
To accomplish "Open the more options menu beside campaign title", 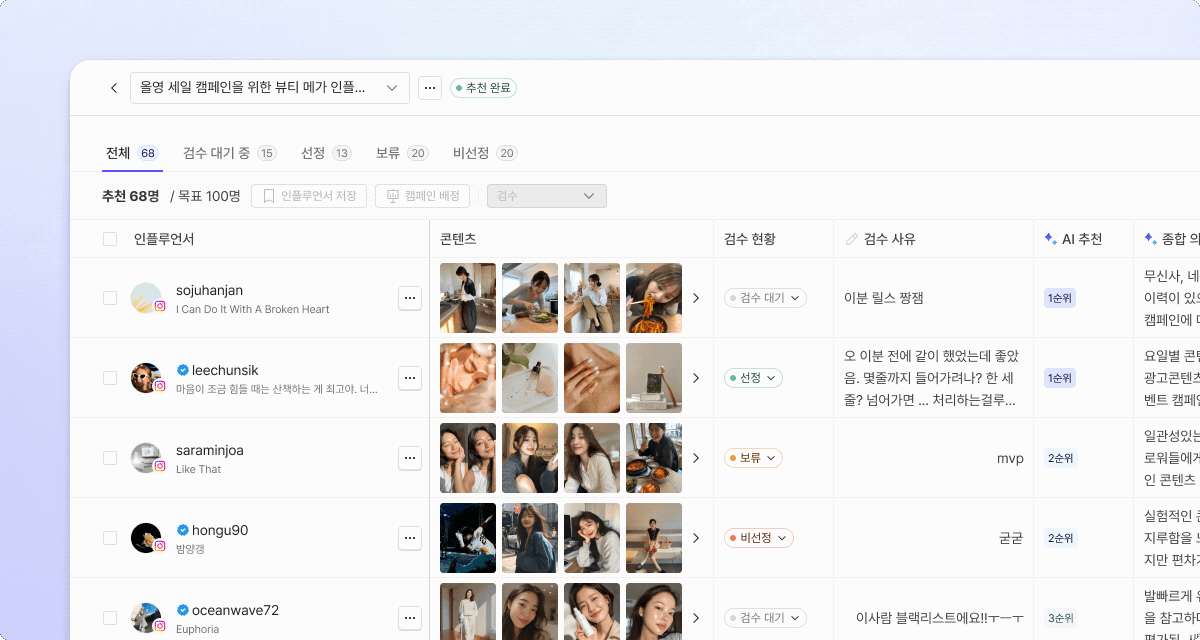I will pos(430,88).
